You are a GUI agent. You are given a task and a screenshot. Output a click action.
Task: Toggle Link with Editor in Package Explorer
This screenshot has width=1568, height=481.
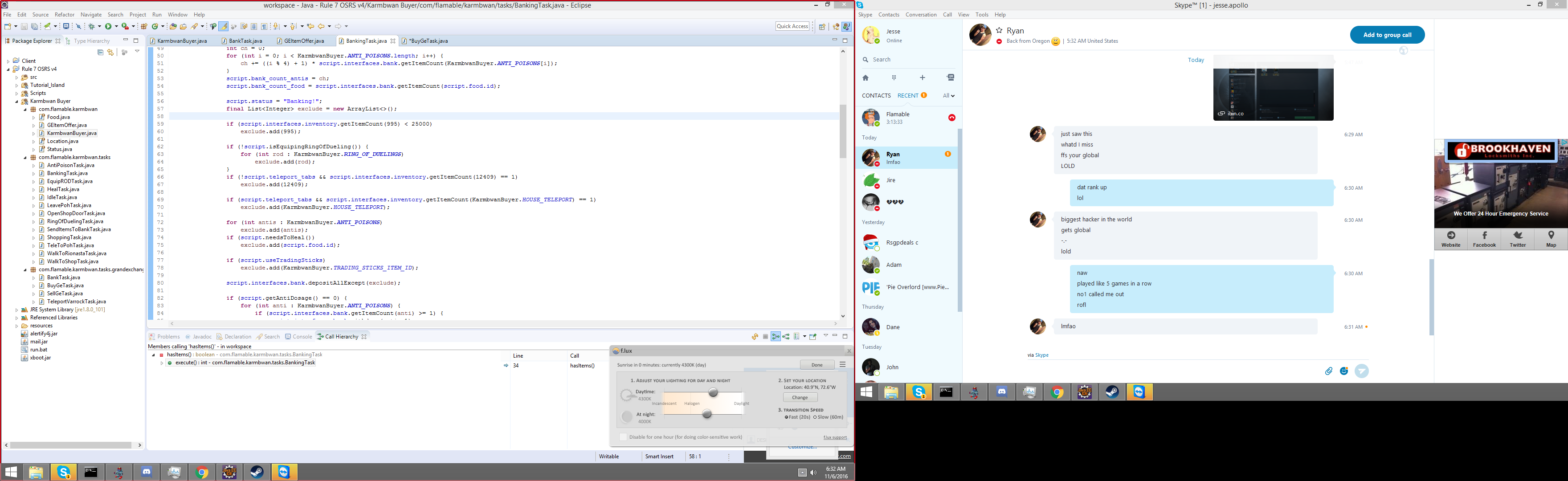click(110, 53)
